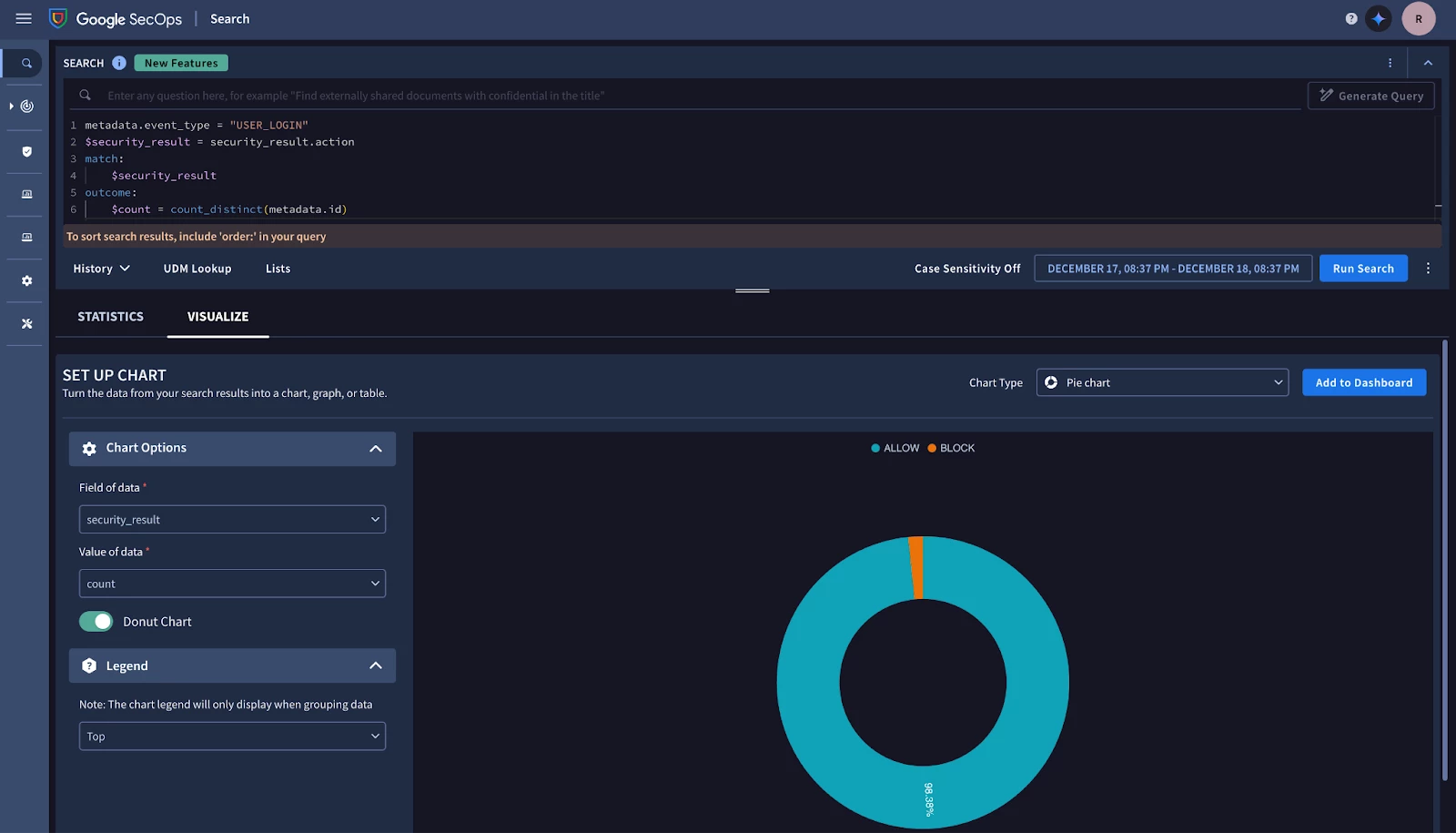Screen dimensions: 1456x833
Task: Click the legend note about grouping data
Action: [226, 705]
